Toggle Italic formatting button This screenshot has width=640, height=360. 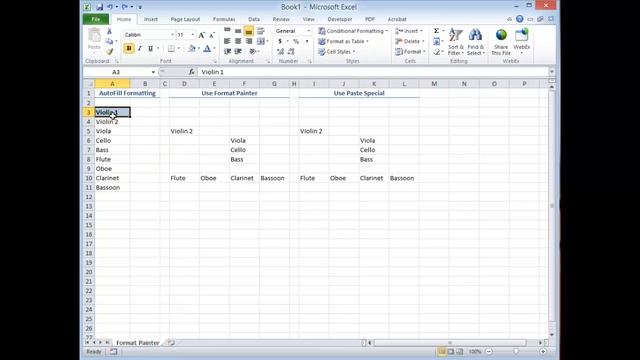(140, 49)
